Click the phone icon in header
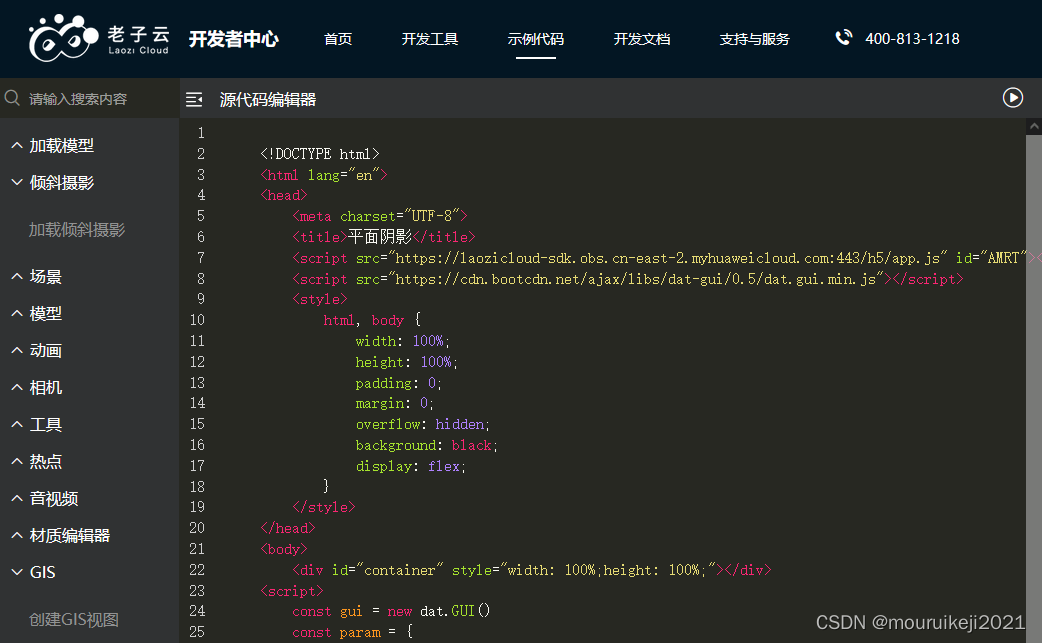The image size is (1042, 643). (x=844, y=39)
